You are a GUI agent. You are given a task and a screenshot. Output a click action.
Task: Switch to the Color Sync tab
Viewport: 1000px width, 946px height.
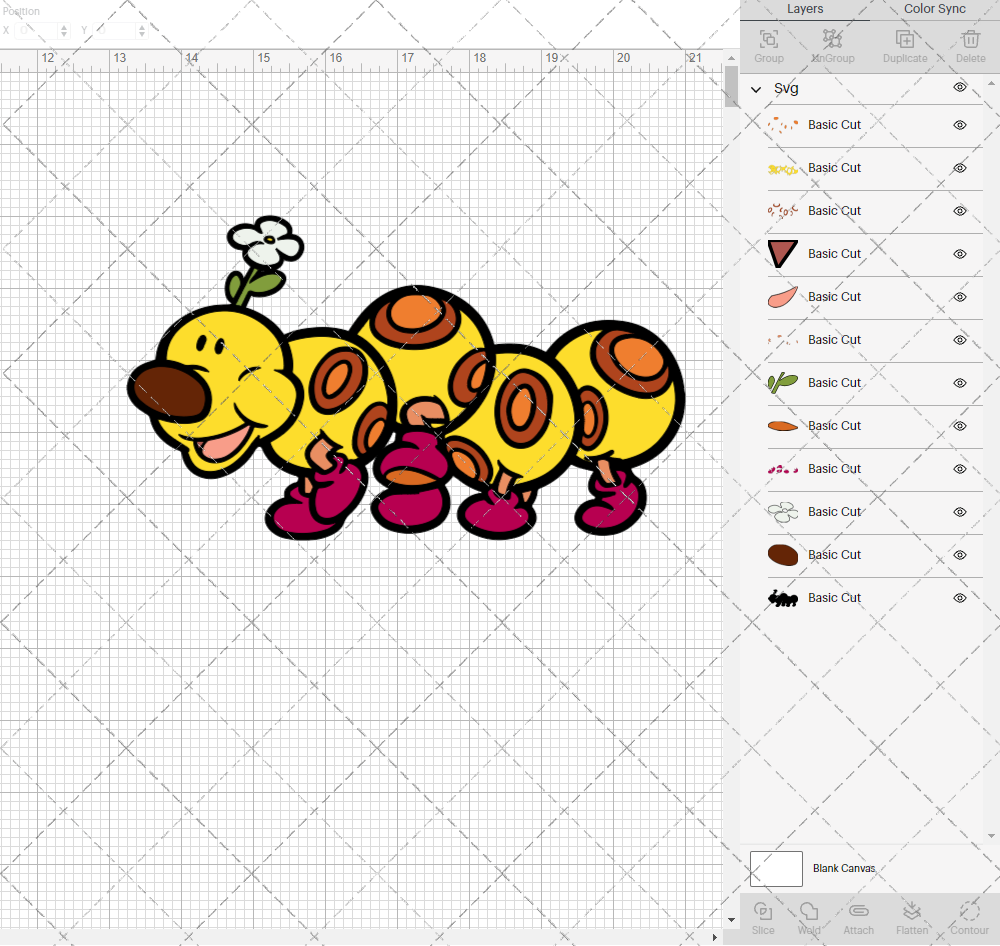(x=934, y=9)
